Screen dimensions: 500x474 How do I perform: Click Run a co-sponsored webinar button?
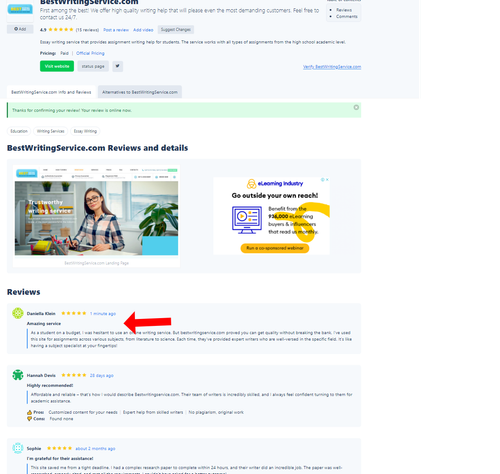point(275,248)
